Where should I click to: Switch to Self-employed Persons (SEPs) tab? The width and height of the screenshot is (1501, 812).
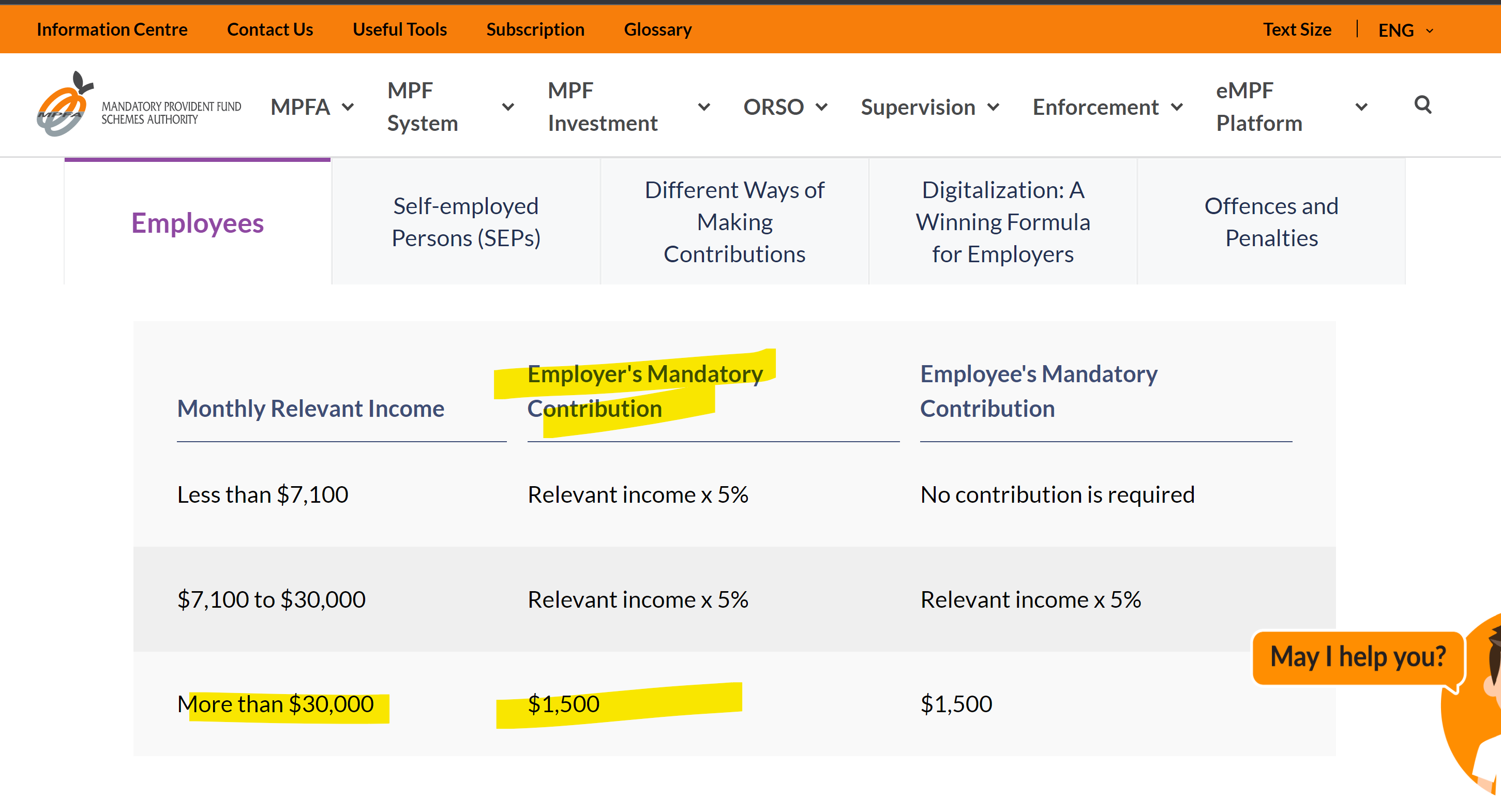466,222
